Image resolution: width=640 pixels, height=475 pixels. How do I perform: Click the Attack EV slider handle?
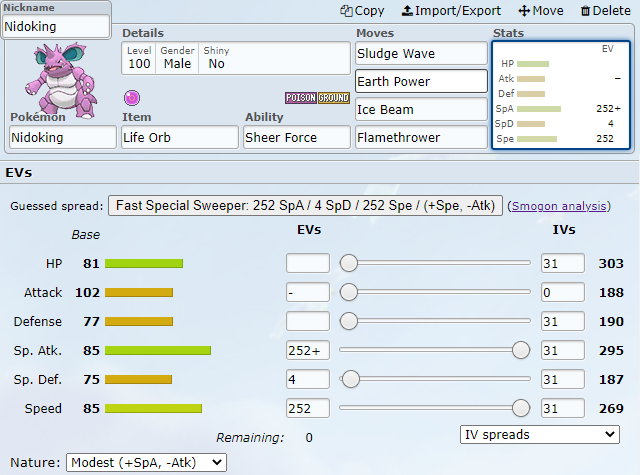[349, 292]
